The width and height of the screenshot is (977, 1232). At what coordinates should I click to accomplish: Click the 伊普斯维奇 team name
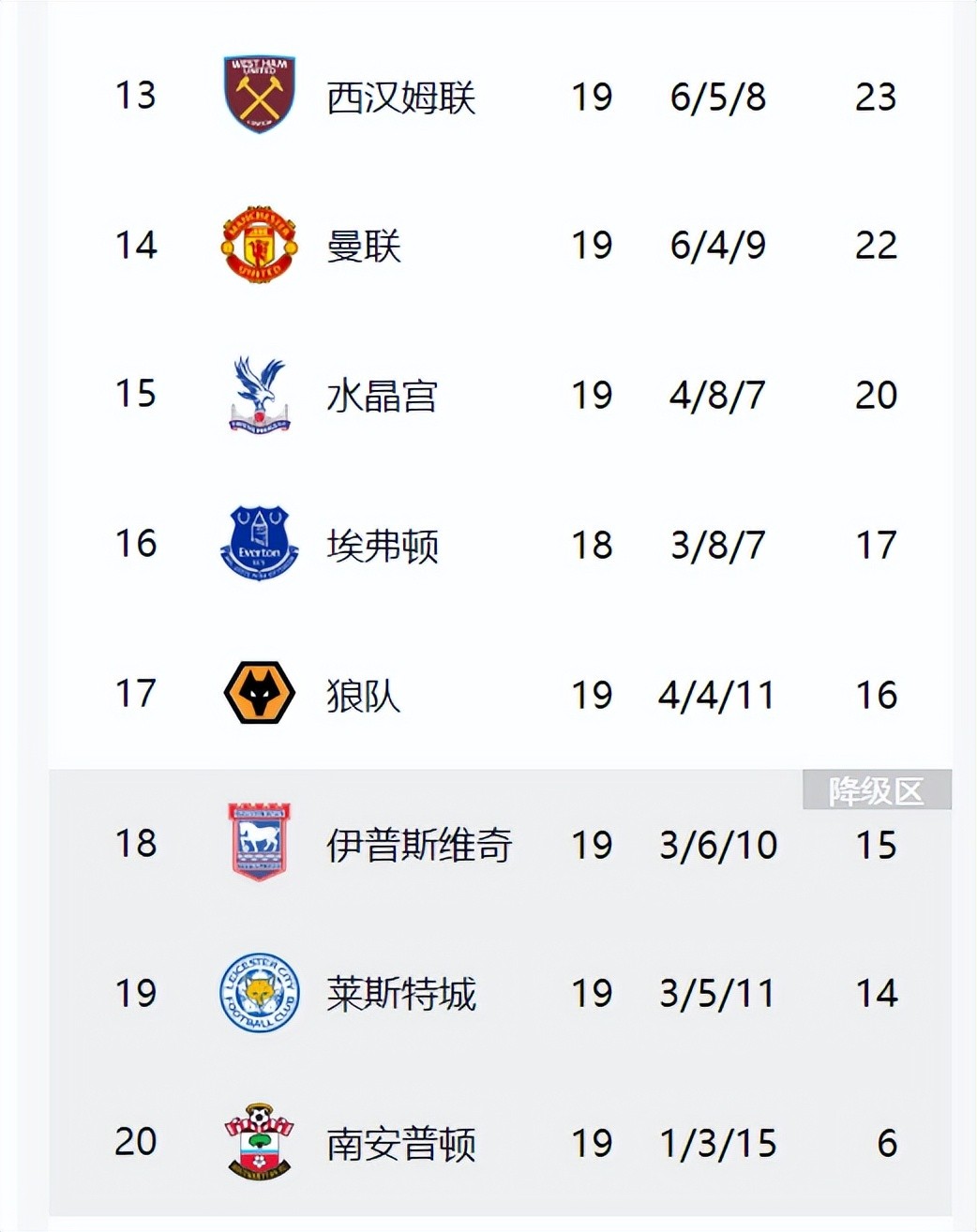(419, 845)
